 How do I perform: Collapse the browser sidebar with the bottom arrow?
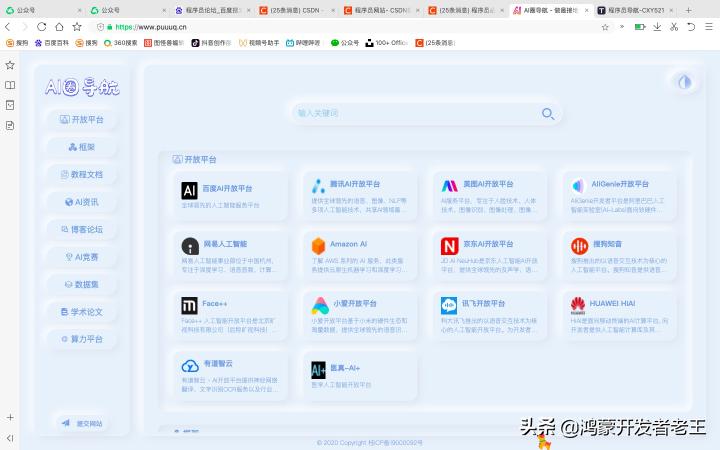click(x=10, y=438)
